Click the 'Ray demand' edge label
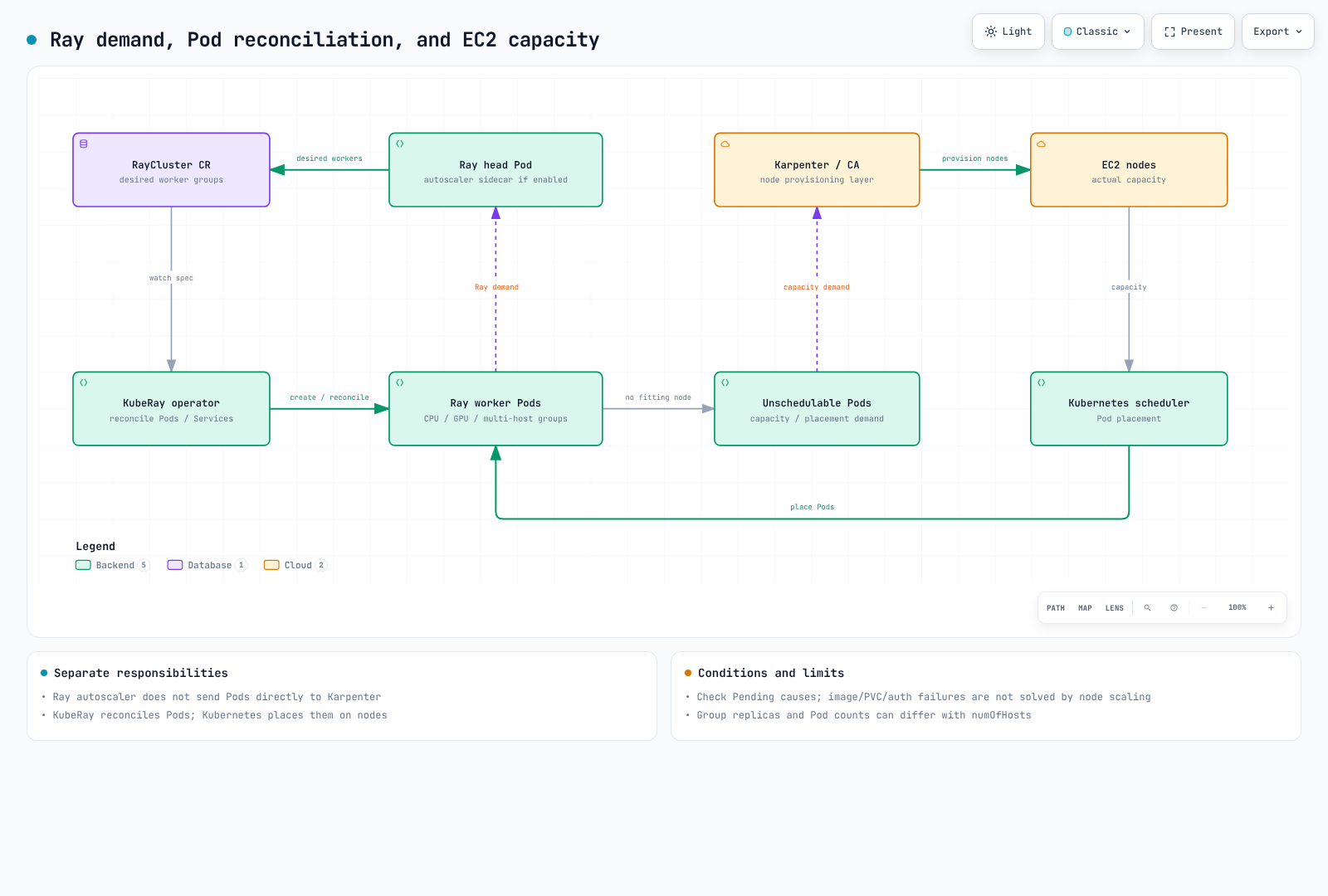The height and width of the screenshot is (896, 1328). coord(496,287)
